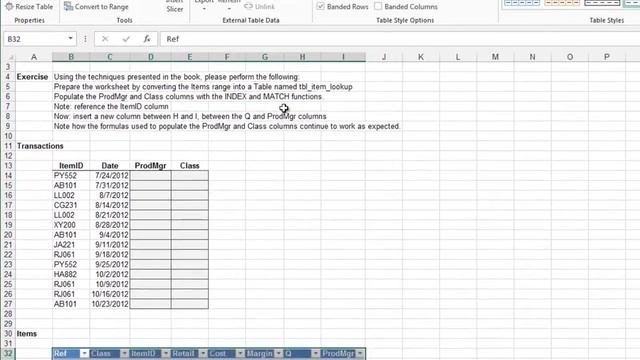Image resolution: width=640 pixels, height=360 pixels.
Task: Select column header A
Action: 34,57
